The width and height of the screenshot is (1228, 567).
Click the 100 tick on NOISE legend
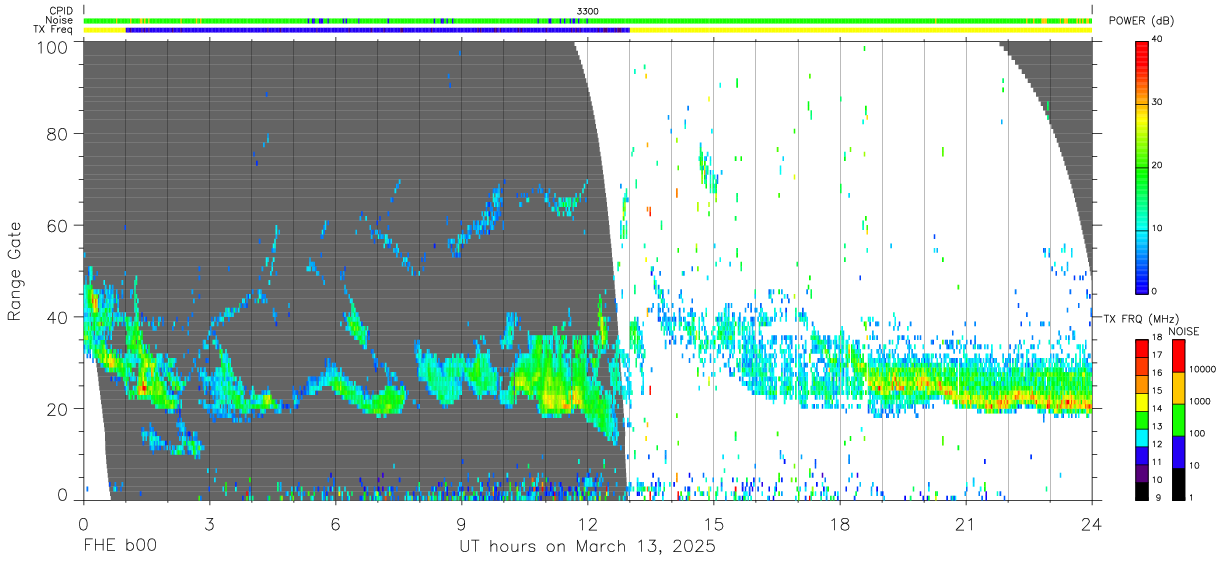coord(1197,433)
